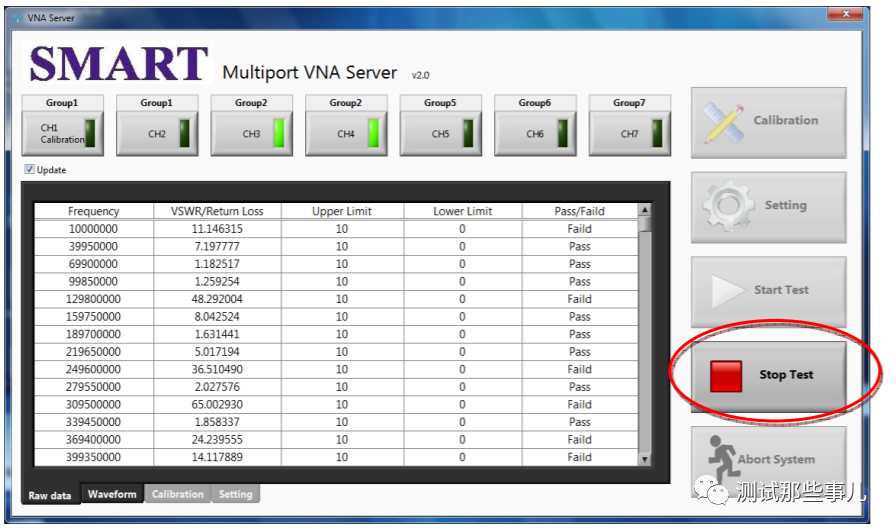Viewport: 896px width, 531px height.
Task: Select the frequency cell 399350000
Action: pyautogui.click(x=94, y=457)
